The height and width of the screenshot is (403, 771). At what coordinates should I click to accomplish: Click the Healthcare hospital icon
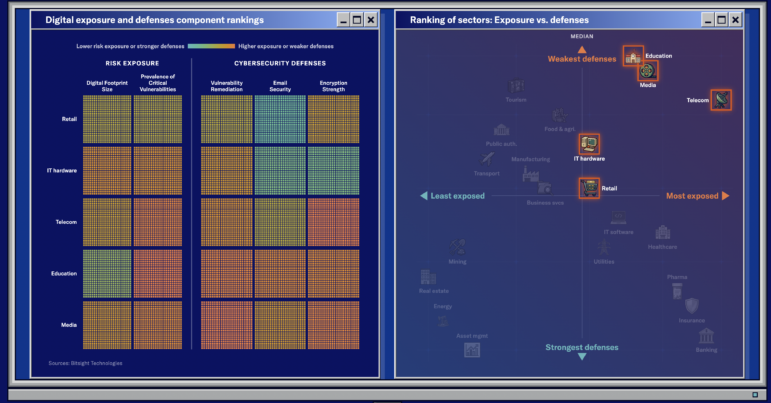tap(662, 232)
